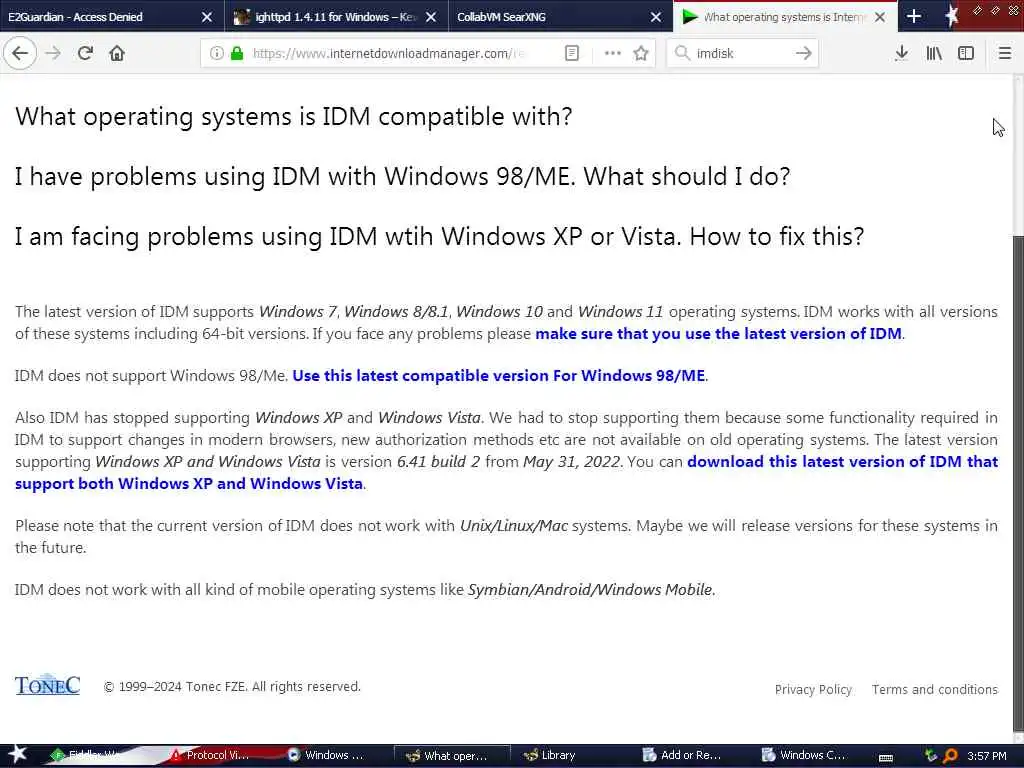This screenshot has width=1024, height=768.
Task: Open 'latest compatible version For Windows 98/ME' link
Action: (498, 376)
